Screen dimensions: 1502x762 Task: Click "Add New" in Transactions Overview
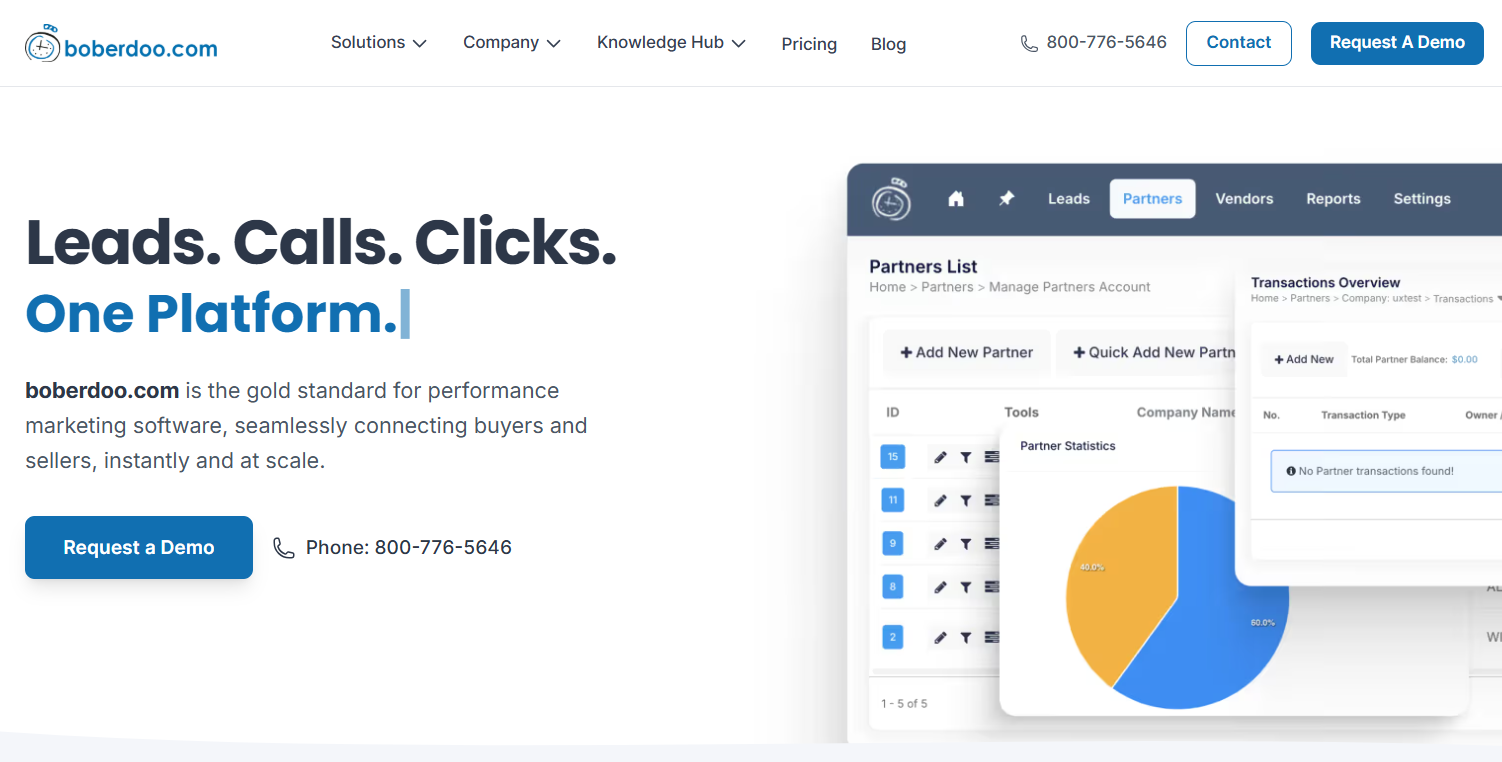click(x=1304, y=360)
